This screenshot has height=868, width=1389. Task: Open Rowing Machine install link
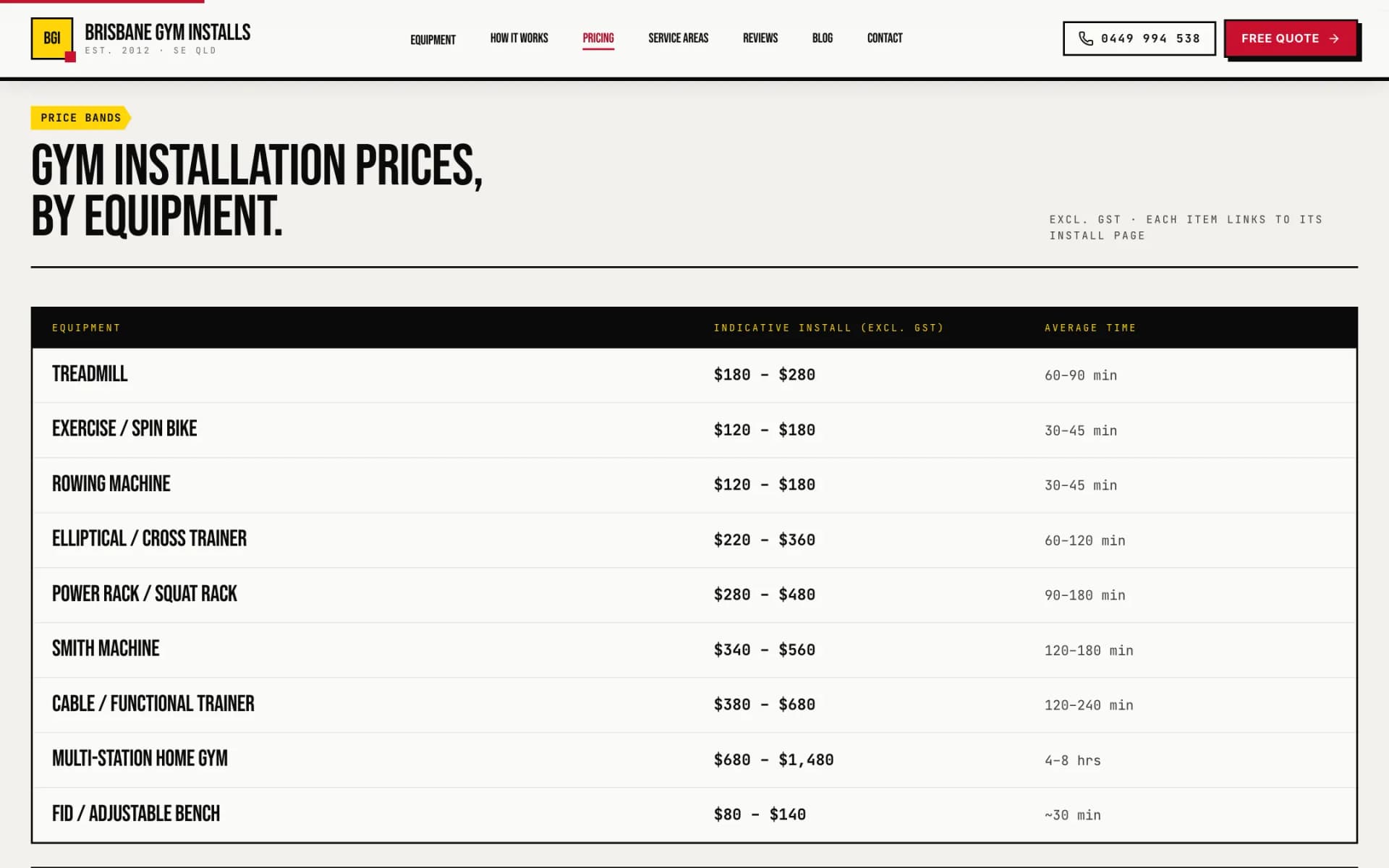111,484
